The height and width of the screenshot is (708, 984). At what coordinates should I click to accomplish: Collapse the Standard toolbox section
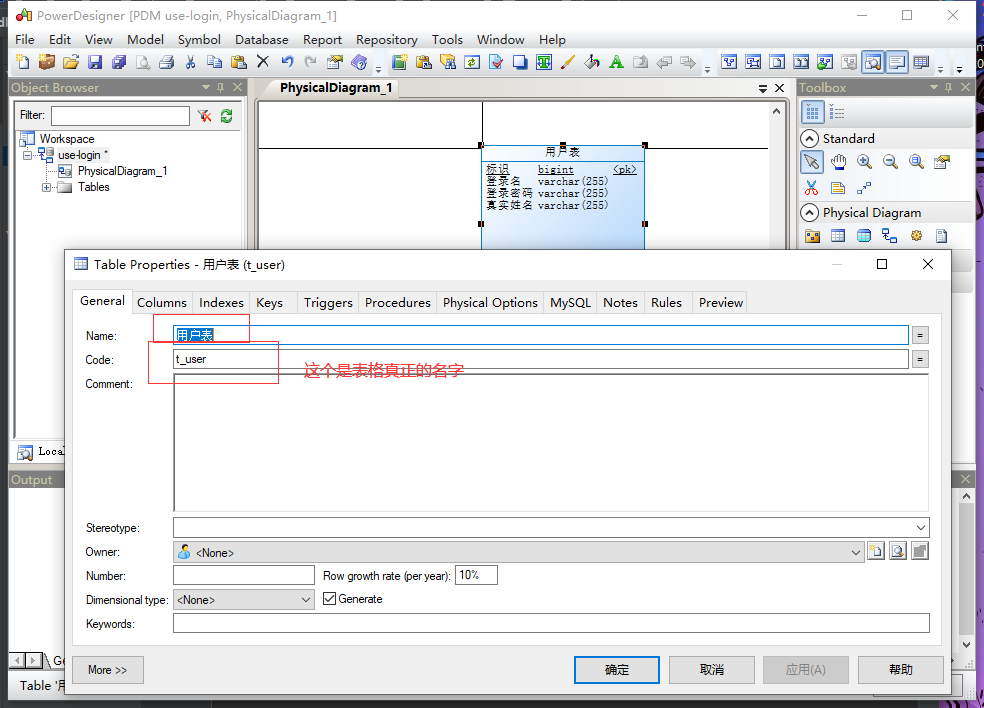coord(810,139)
